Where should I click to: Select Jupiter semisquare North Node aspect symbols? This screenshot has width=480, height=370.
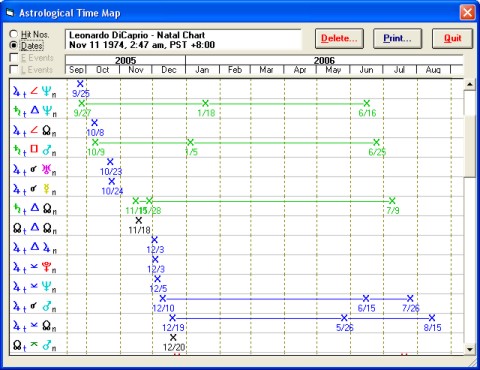pyautogui.click(x=35, y=130)
